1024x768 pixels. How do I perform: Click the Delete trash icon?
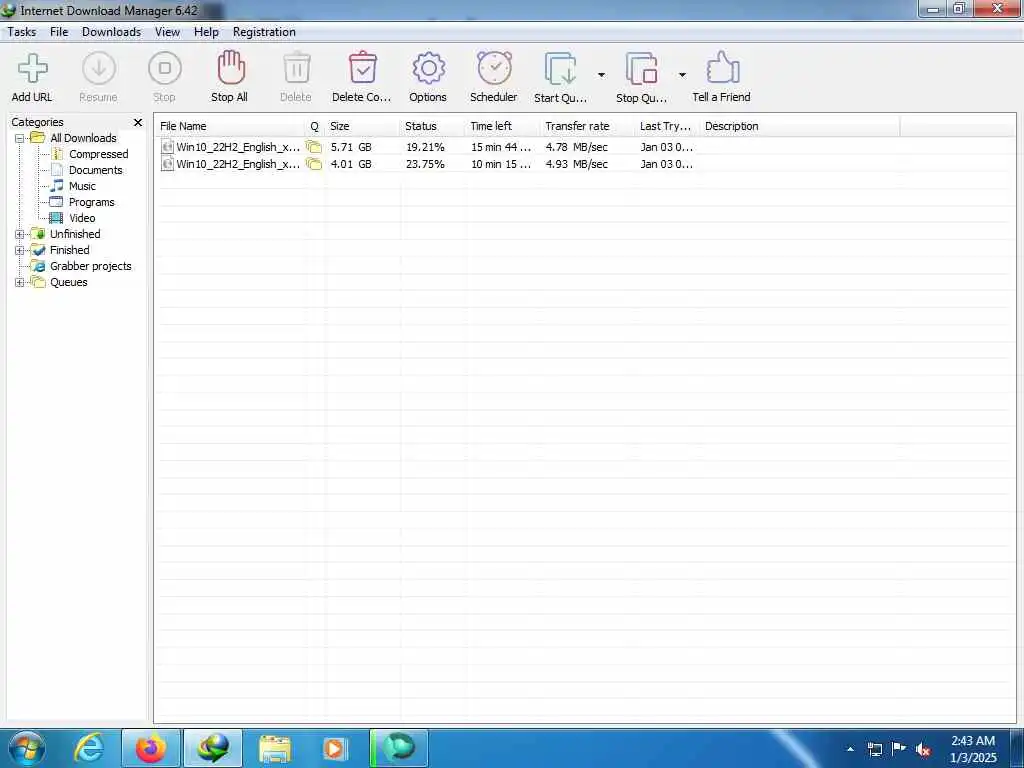click(296, 68)
